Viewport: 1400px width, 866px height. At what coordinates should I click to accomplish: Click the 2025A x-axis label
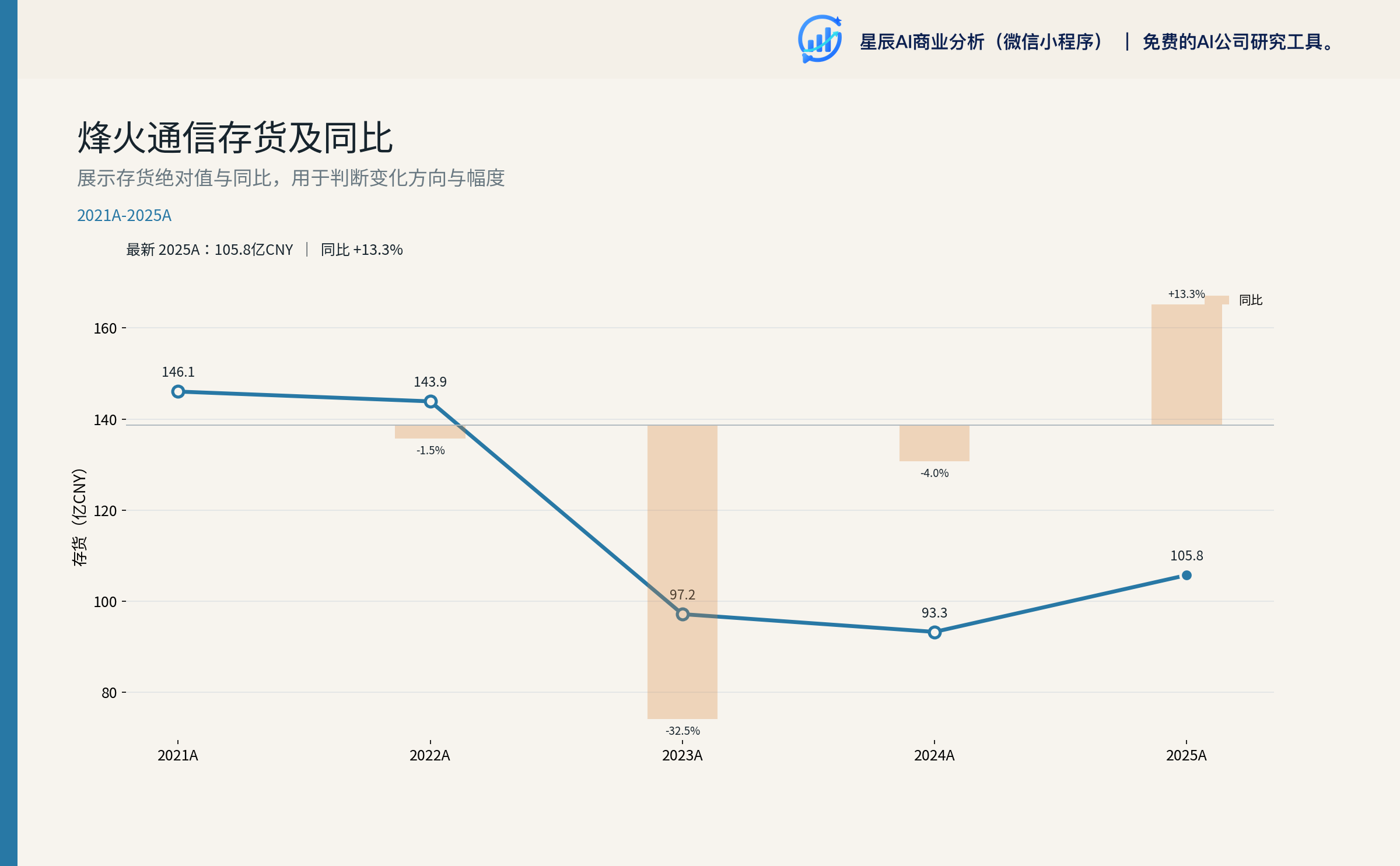point(1186,756)
